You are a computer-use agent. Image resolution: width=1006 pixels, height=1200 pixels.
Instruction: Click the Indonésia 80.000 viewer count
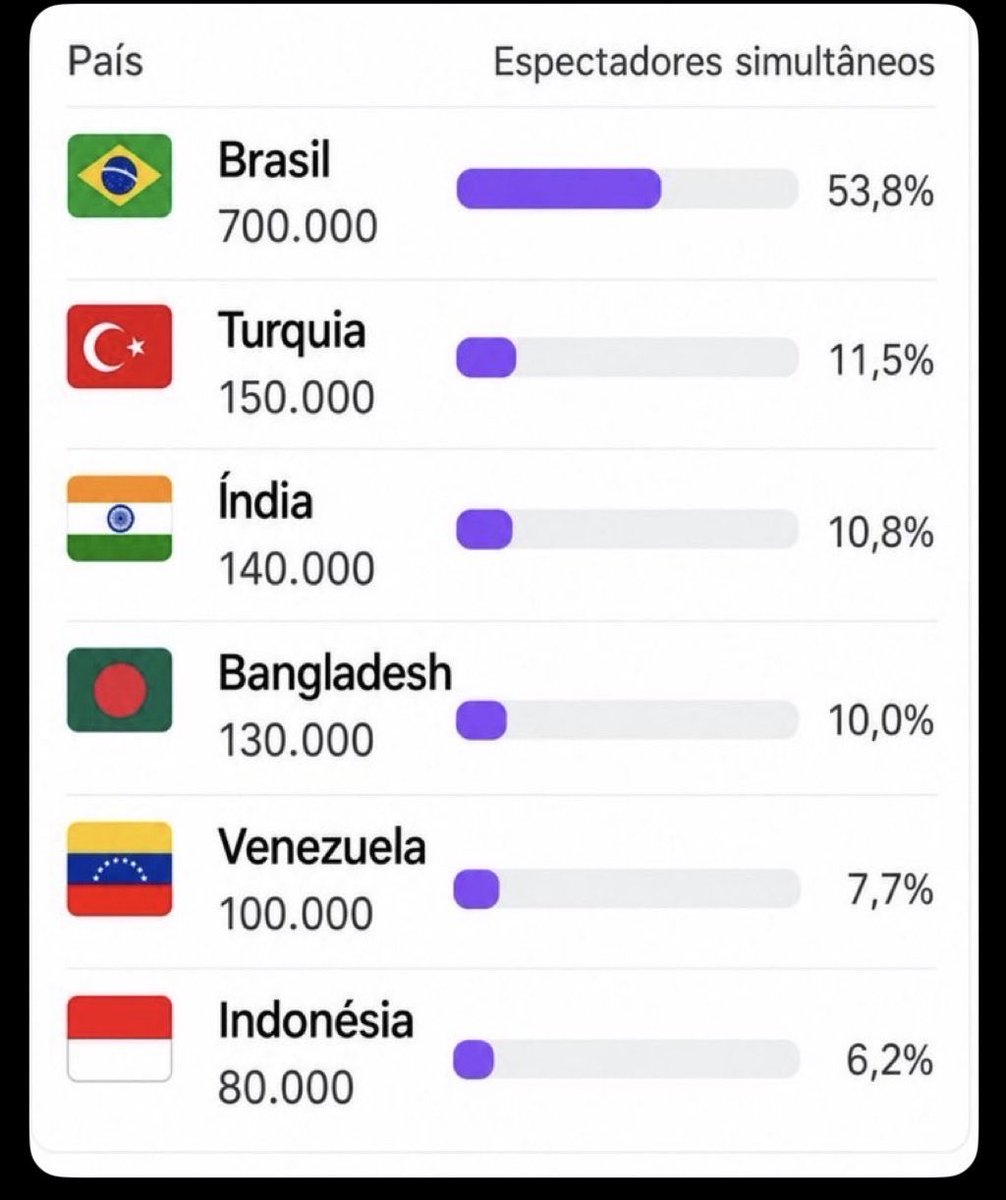(x=286, y=1088)
